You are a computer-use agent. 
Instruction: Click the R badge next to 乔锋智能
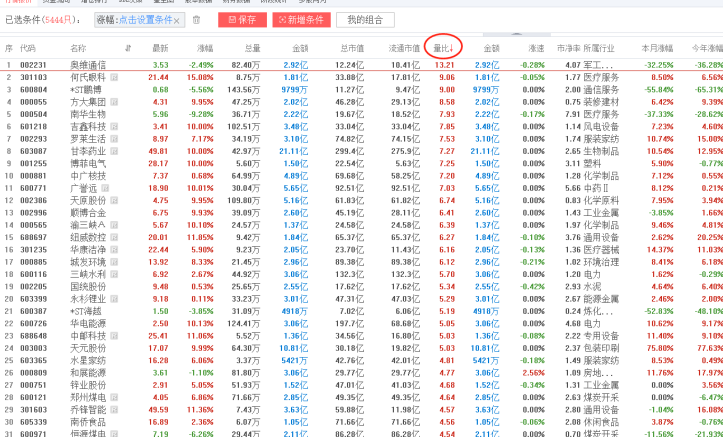click(114, 409)
